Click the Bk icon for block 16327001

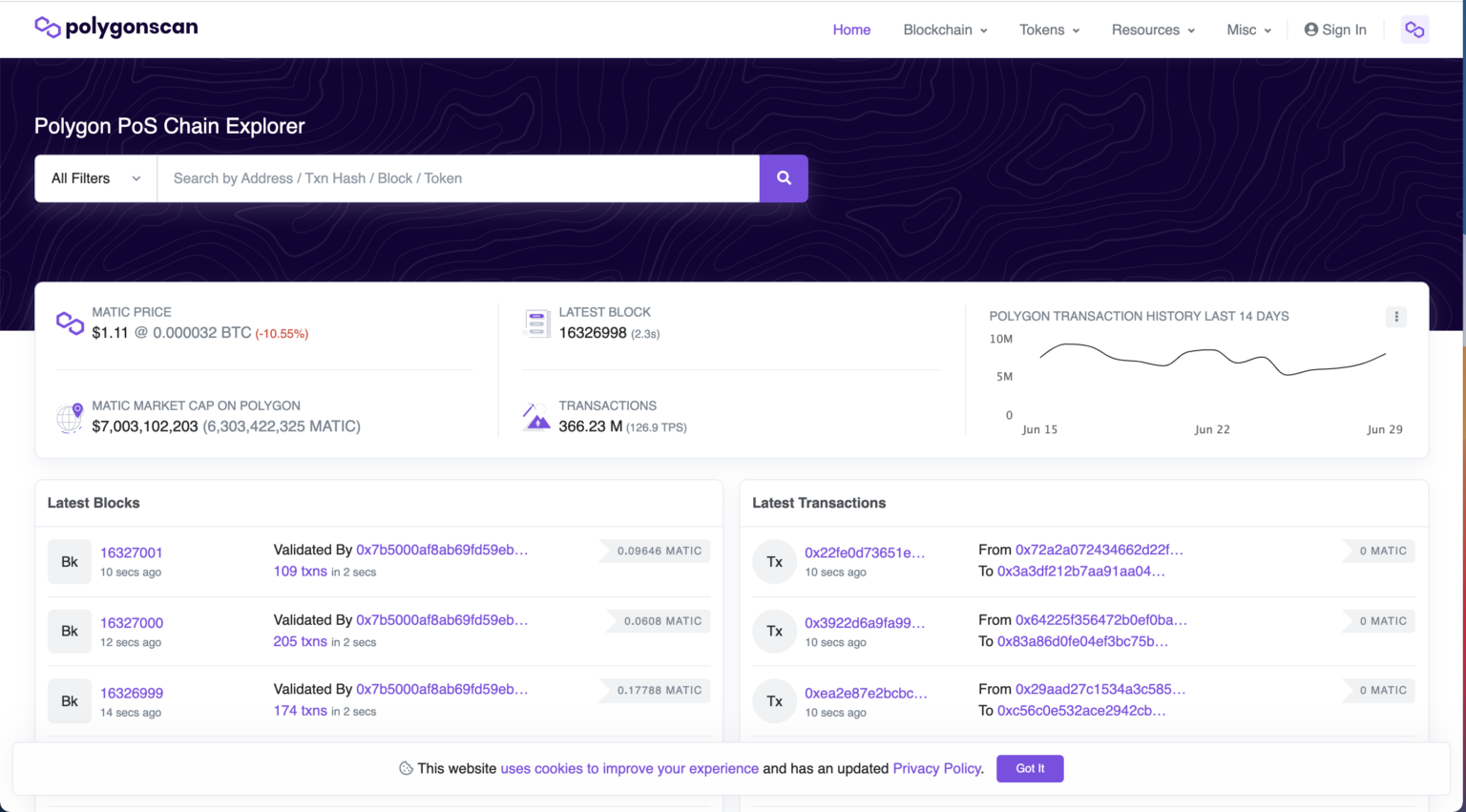pyautogui.click(x=70, y=562)
